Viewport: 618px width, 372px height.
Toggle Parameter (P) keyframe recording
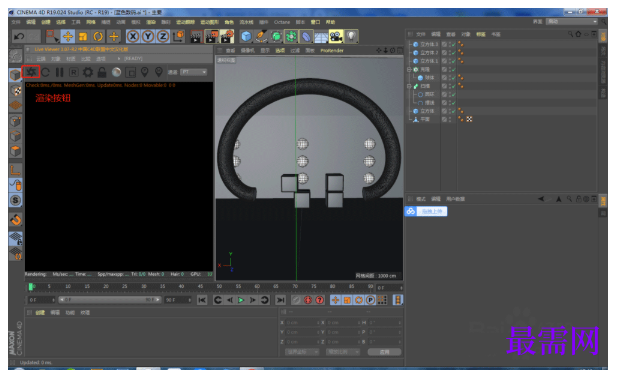click(370, 300)
